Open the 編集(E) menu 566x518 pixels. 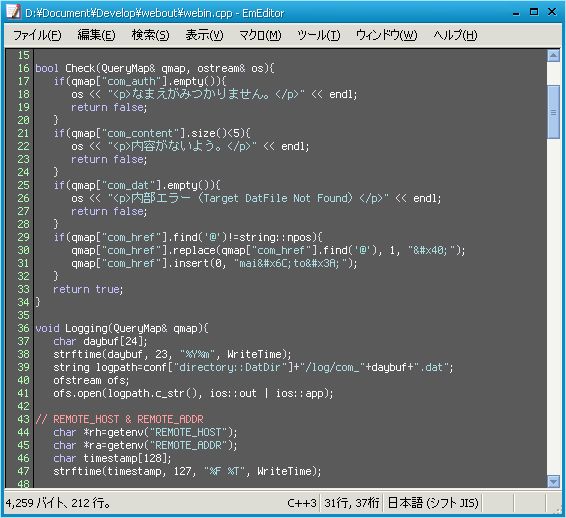coord(96,35)
